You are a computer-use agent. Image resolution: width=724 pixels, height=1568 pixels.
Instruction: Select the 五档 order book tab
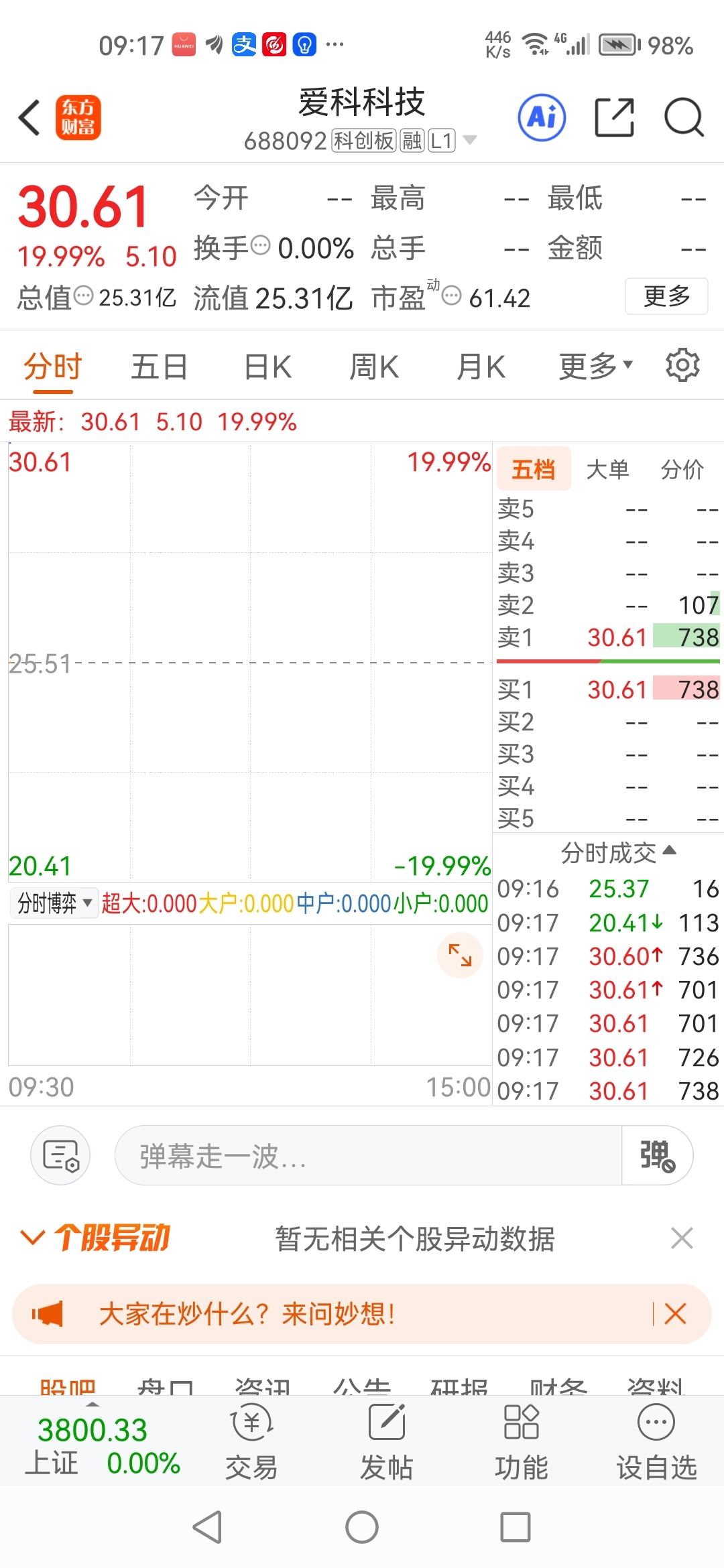click(x=534, y=469)
